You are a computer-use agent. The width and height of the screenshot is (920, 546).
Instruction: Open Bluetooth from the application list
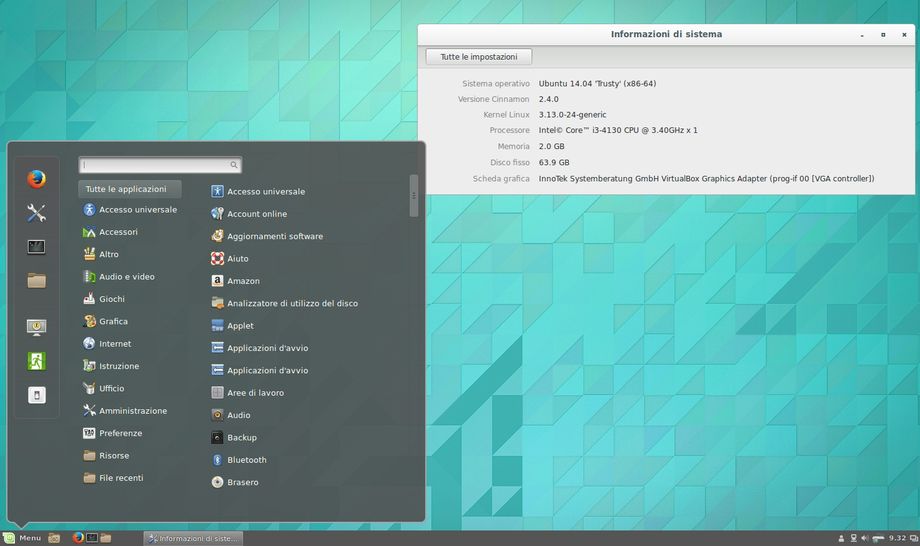246,460
